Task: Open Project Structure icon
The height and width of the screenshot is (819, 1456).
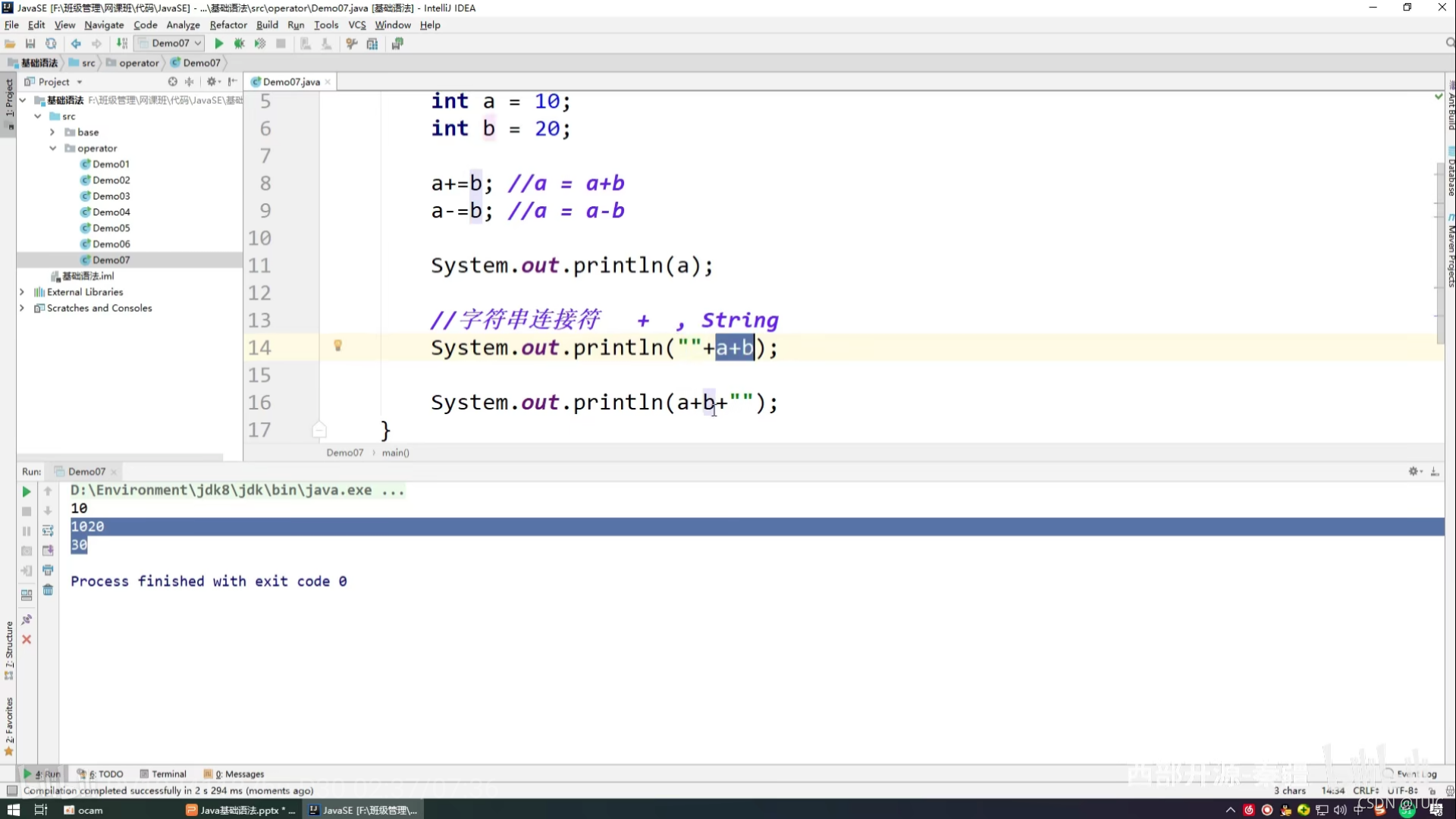Action: click(372, 44)
